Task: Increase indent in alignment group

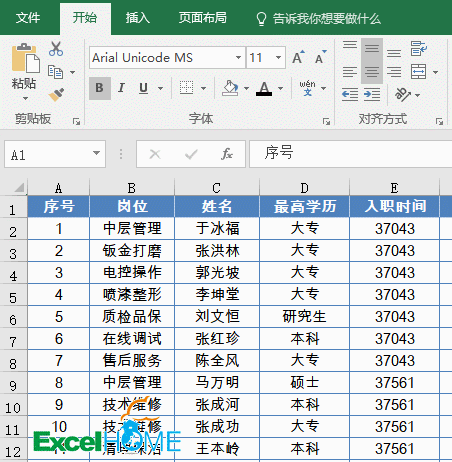Action: click(x=372, y=95)
